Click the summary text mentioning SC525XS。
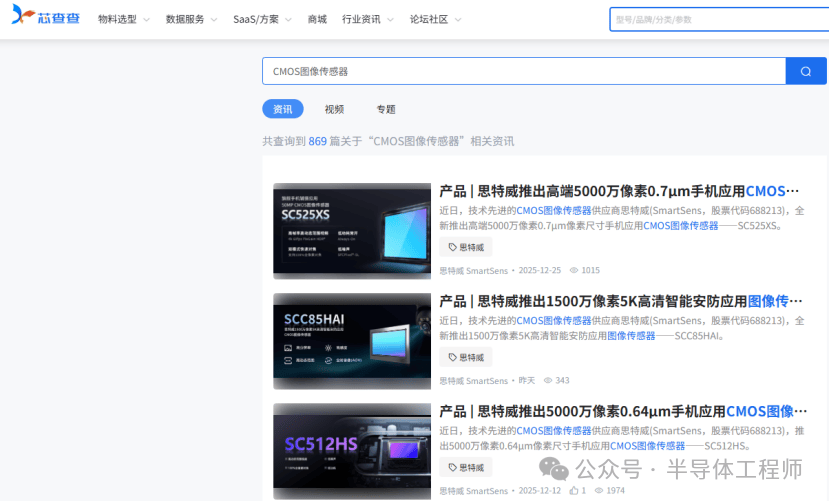This screenshot has width=829, height=502. [622, 218]
